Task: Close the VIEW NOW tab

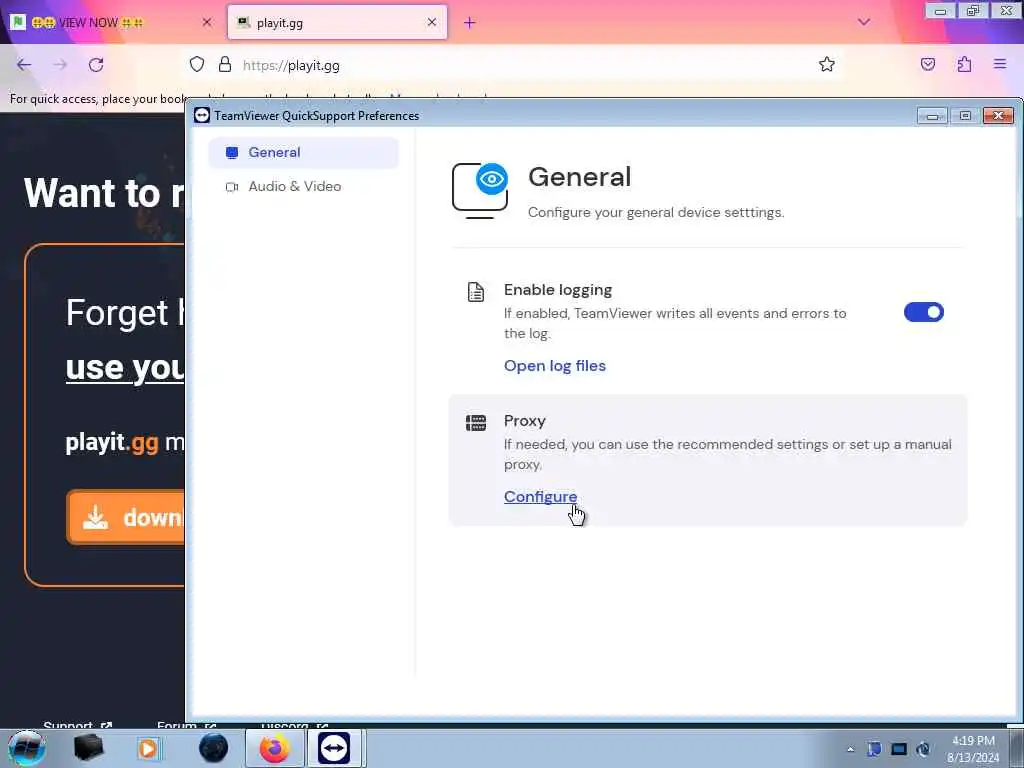Action: pyautogui.click(x=206, y=22)
